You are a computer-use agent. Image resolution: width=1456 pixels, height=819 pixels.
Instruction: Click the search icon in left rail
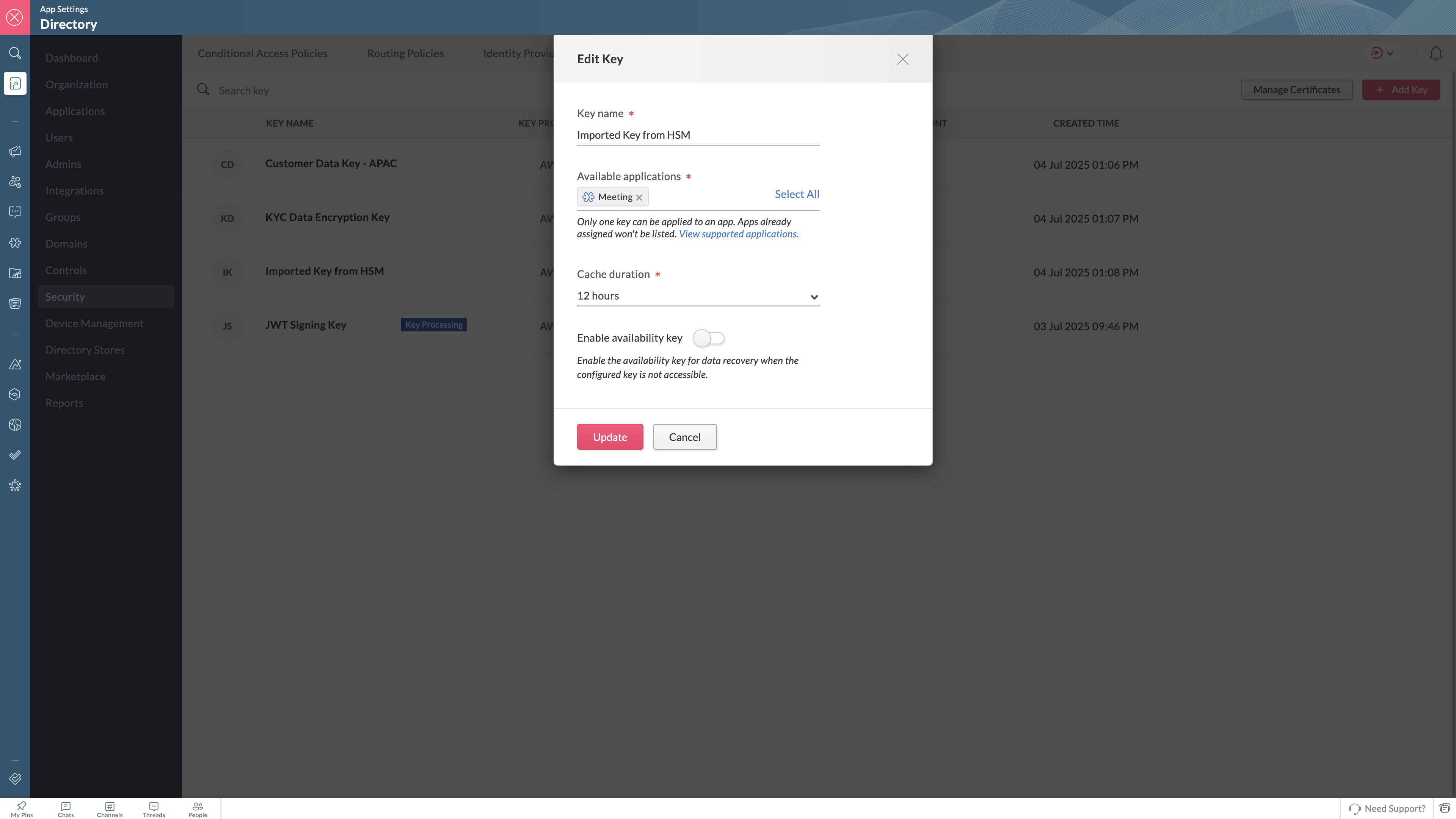click(15, 53)
